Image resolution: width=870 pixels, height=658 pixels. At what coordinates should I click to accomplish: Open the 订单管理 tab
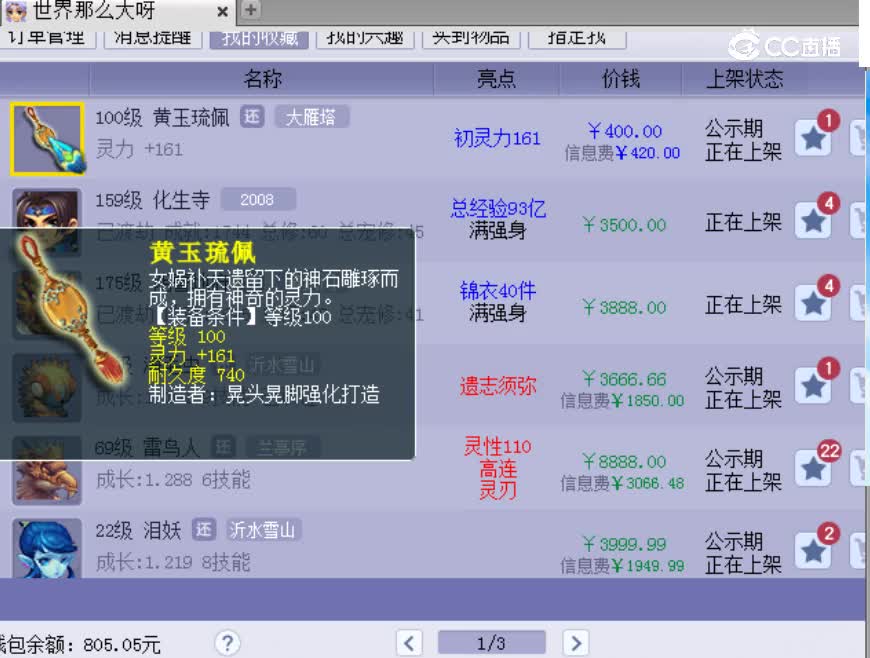tap(47, 39)
